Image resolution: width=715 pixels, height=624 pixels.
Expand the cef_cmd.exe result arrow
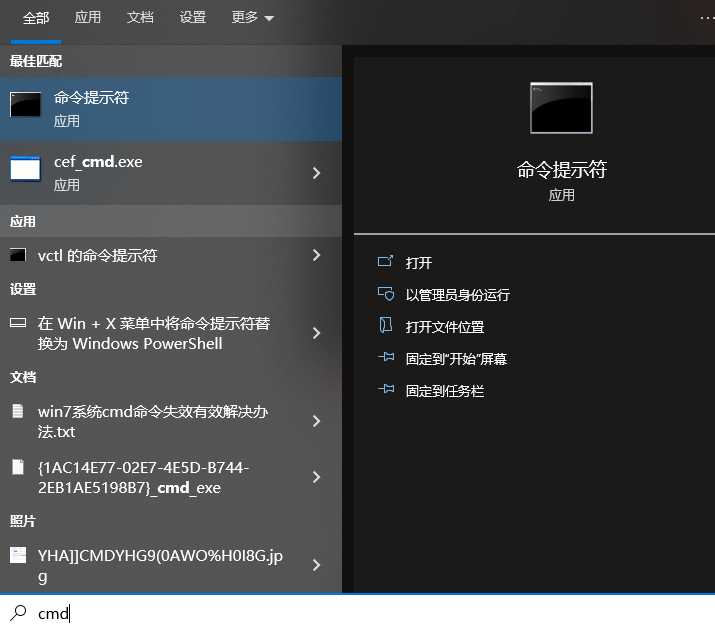316,173
